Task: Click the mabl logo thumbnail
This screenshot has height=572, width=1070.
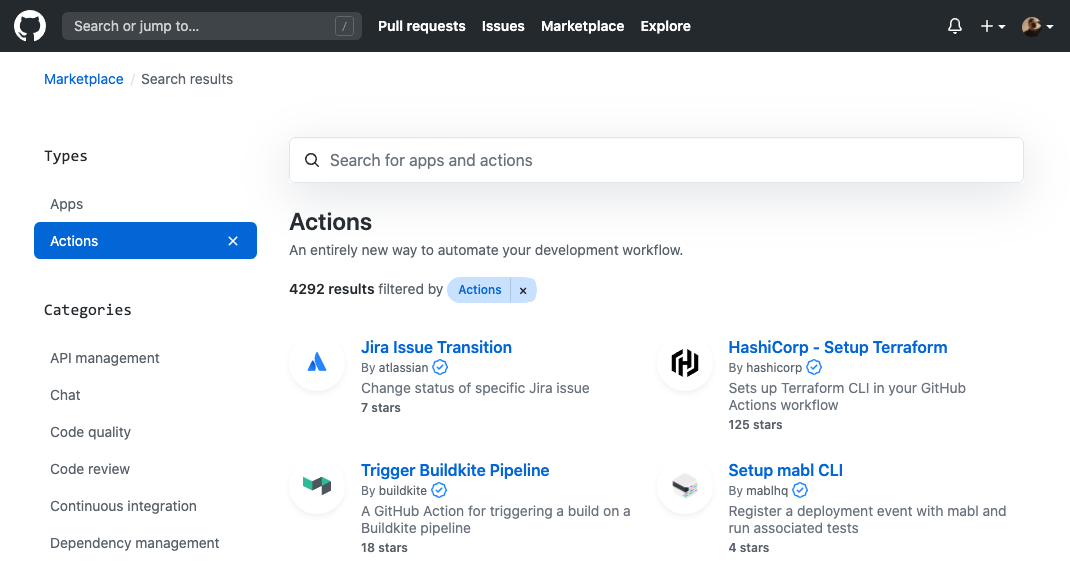Action: click(x=685, y=485)
